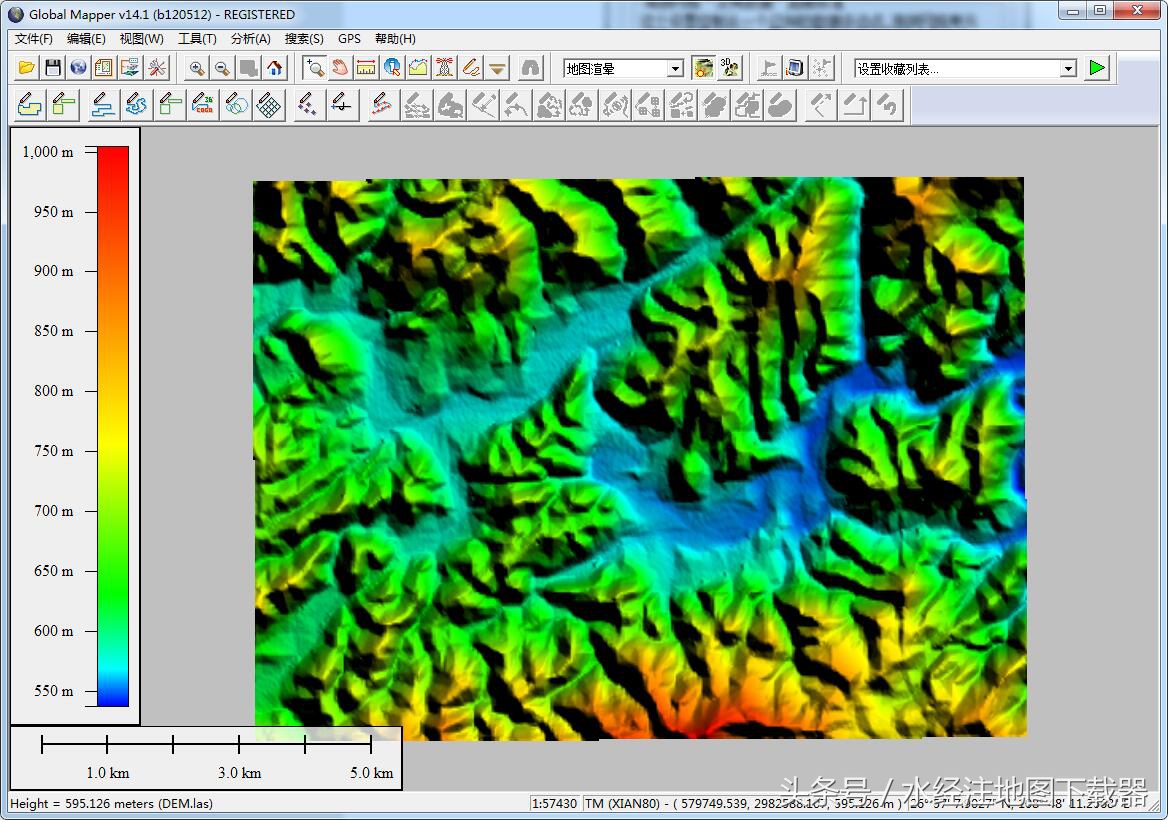
Task: Expand the 设置收藏列表 favorites dropdown
Action: pyautogui.click(x=1068, y=69)
